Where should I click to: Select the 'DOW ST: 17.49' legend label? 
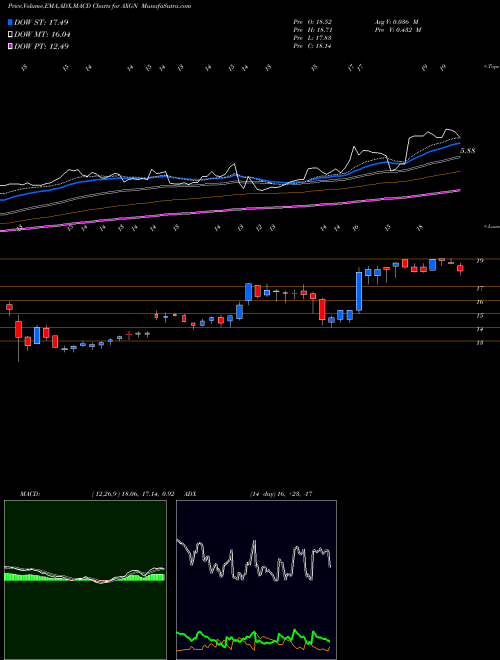click(x=41, y=22)
